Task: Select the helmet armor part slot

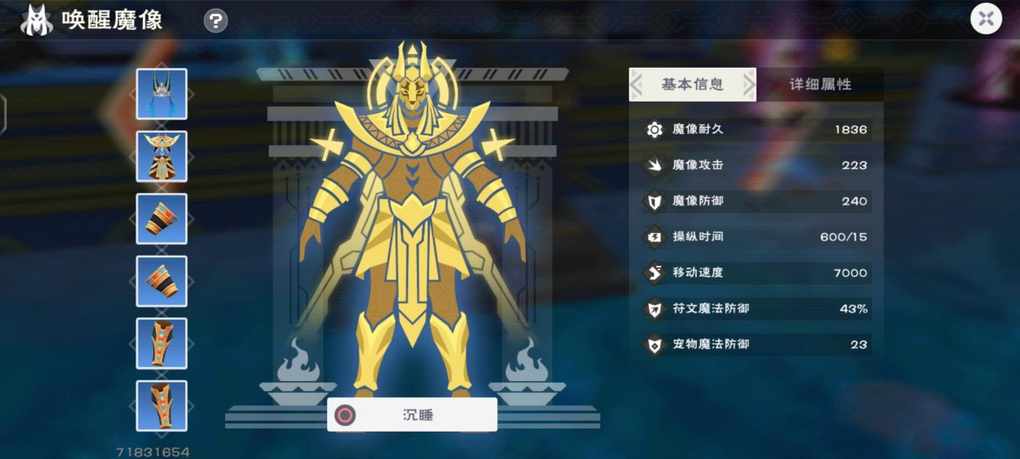Action: pos(161,94)
